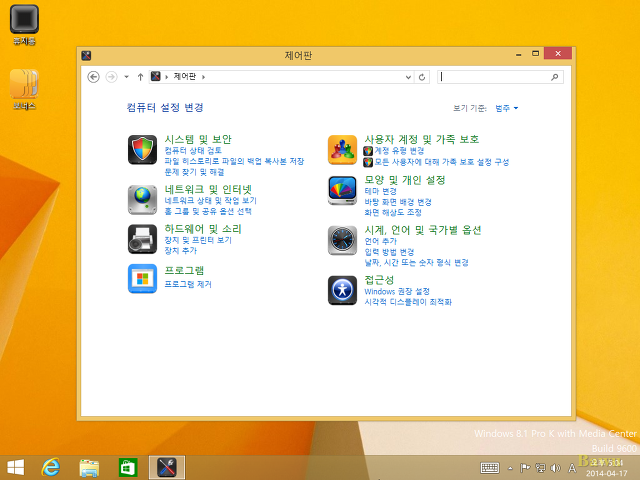
Task: Expand the chevron after 제어판 breadcrumb
Action: tap(203, 77)
